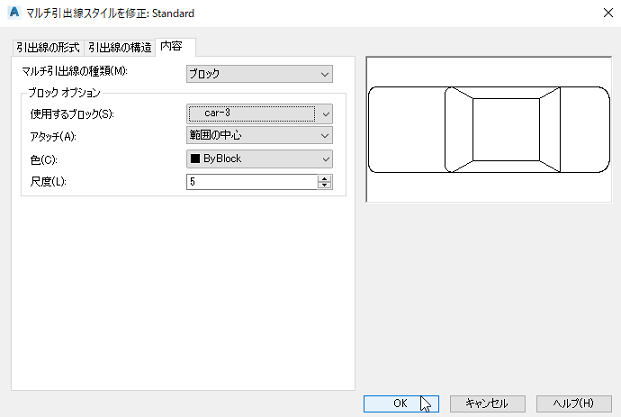
Task: Click the car block preview image
Action: pos(489,129)
